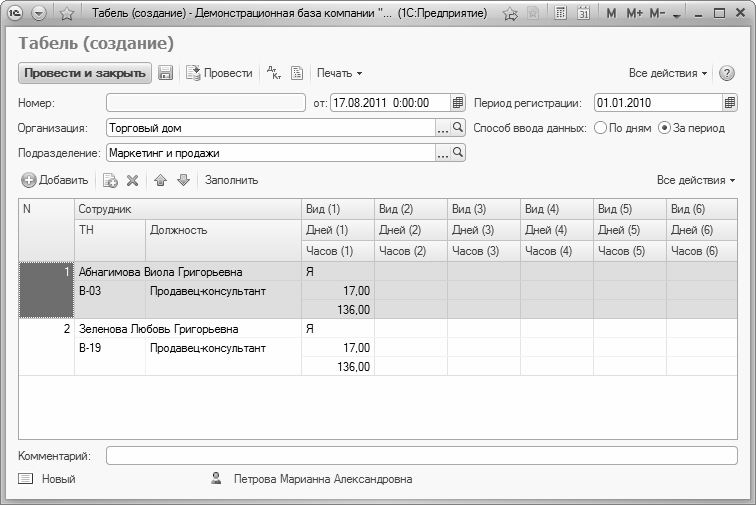Move row up with the up arrow
The width and height of the screenshot is (756, 505).
pyautogui.click(x=160, y=180)
